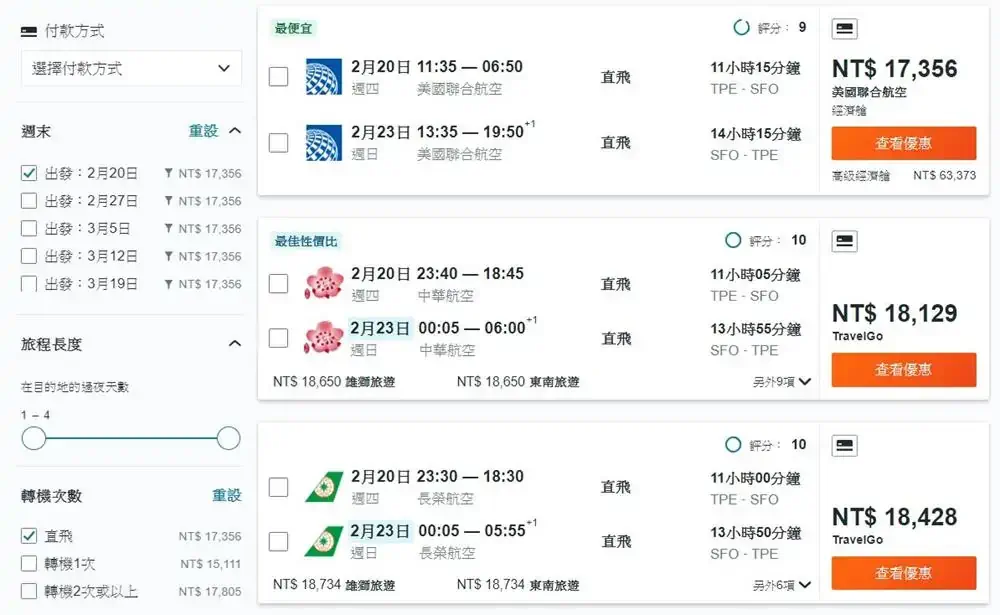
Task: Click rating circle icon on EVA Air card
Action: tap(733, 444)
